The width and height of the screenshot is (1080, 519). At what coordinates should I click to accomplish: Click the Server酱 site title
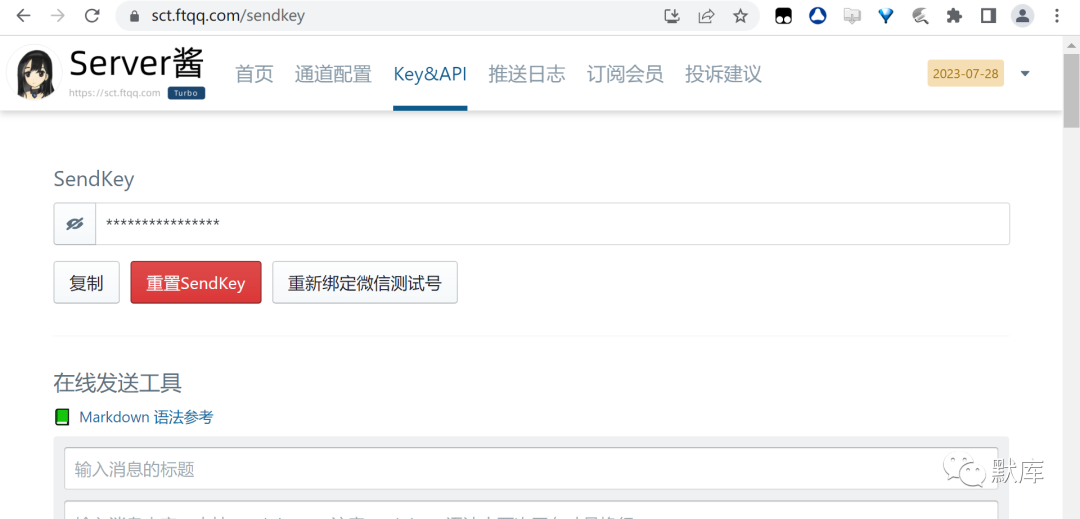[136, 64]
